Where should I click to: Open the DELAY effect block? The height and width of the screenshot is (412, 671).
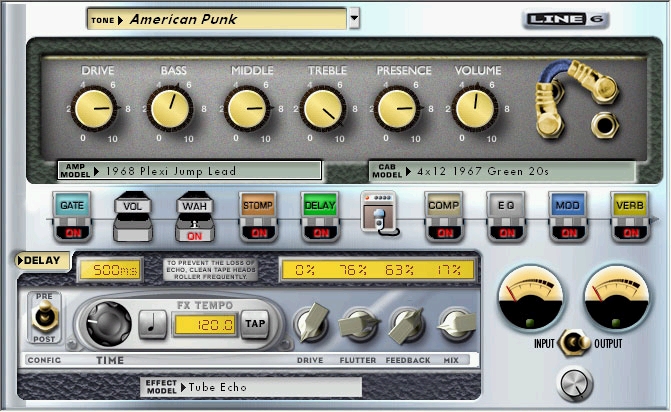tap(320, 205)
